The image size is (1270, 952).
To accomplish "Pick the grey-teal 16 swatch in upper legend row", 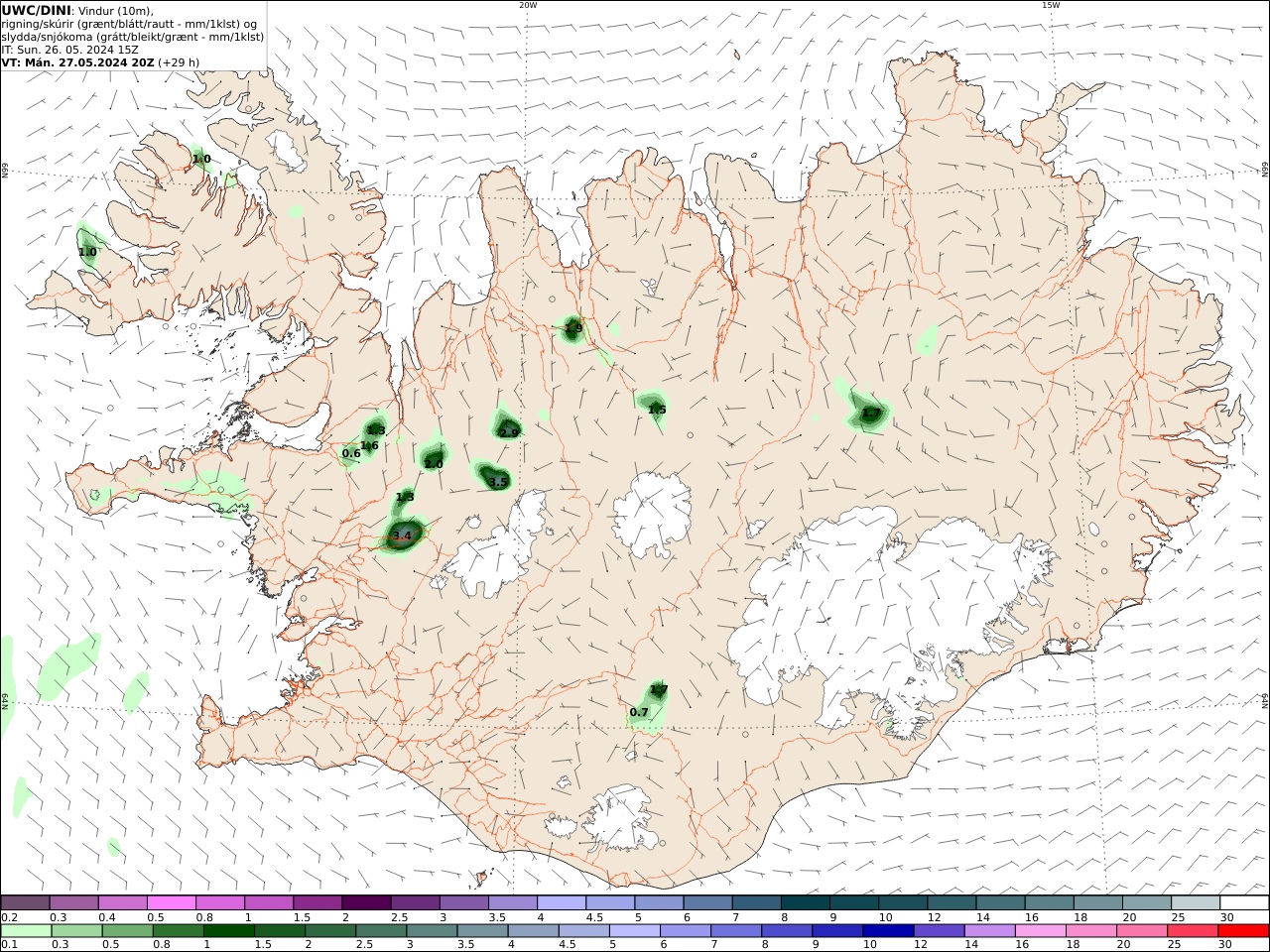I will pyautogui.click(x=1048, y=902).
